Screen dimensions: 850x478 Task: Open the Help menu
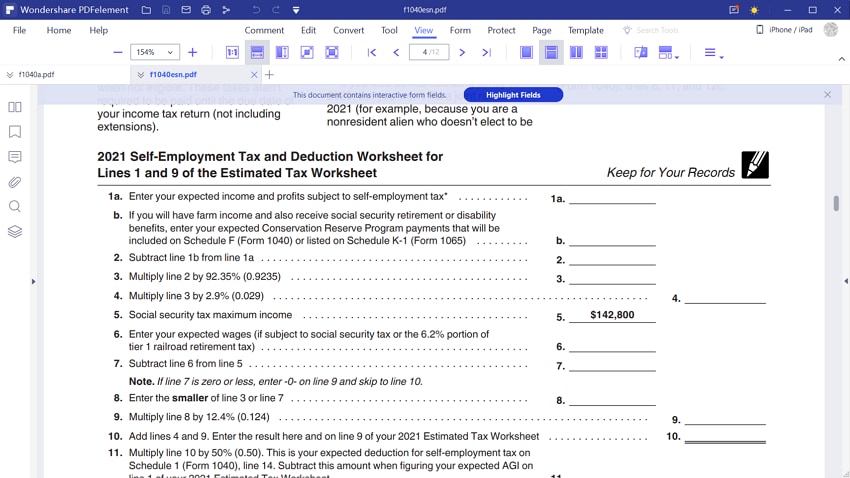pyautogui.click(x=99, y=30)
